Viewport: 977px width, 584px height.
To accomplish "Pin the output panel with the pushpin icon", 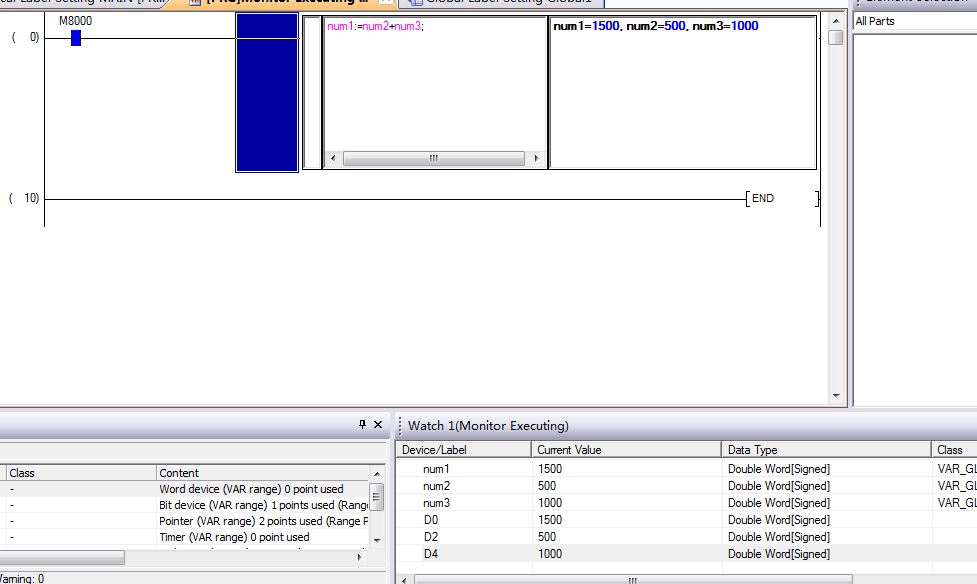I will click(362, 425).
